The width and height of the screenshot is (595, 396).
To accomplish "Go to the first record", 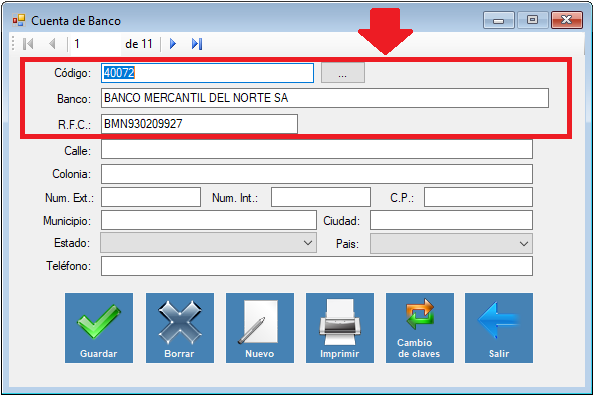I will coord(28,44).
